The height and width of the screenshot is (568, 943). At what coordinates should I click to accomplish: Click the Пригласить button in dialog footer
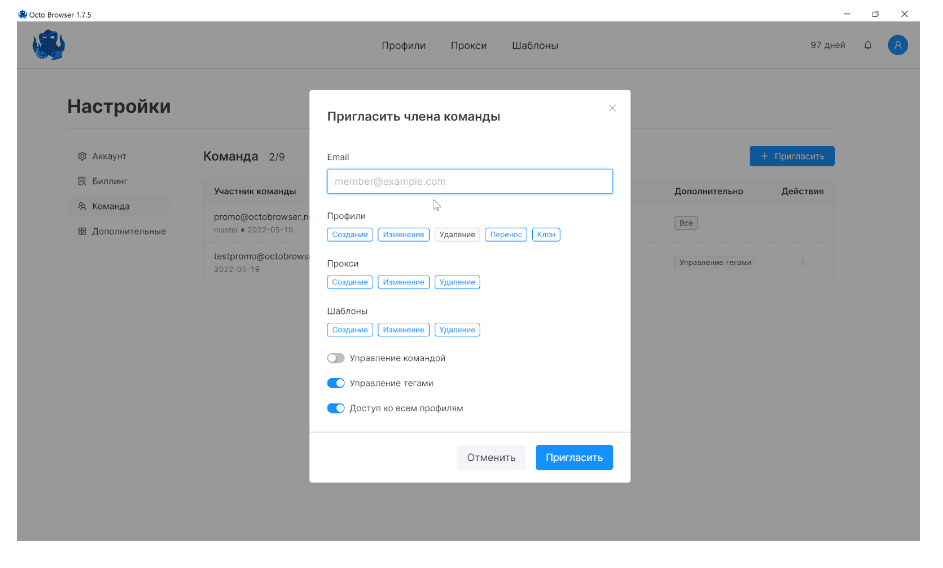click(574, 458)
